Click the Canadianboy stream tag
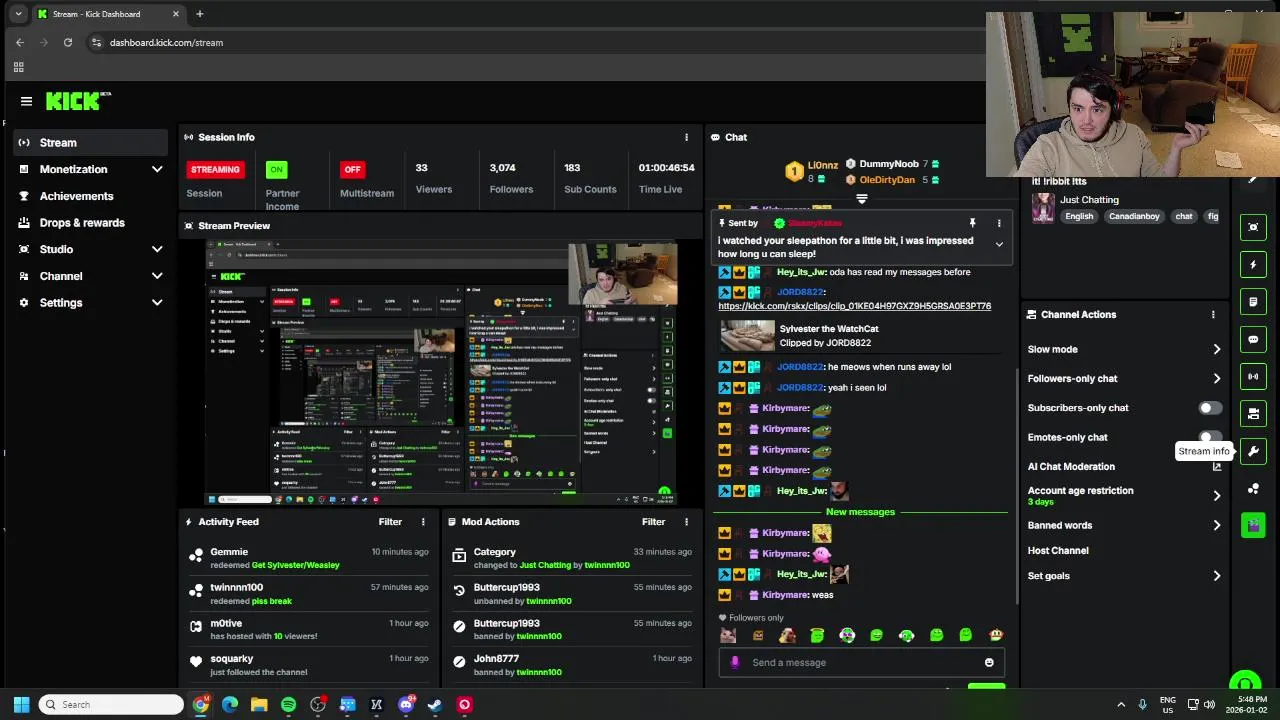Image resolution: width=1280 pixels, height=720 pixels. click(1136, 217)
